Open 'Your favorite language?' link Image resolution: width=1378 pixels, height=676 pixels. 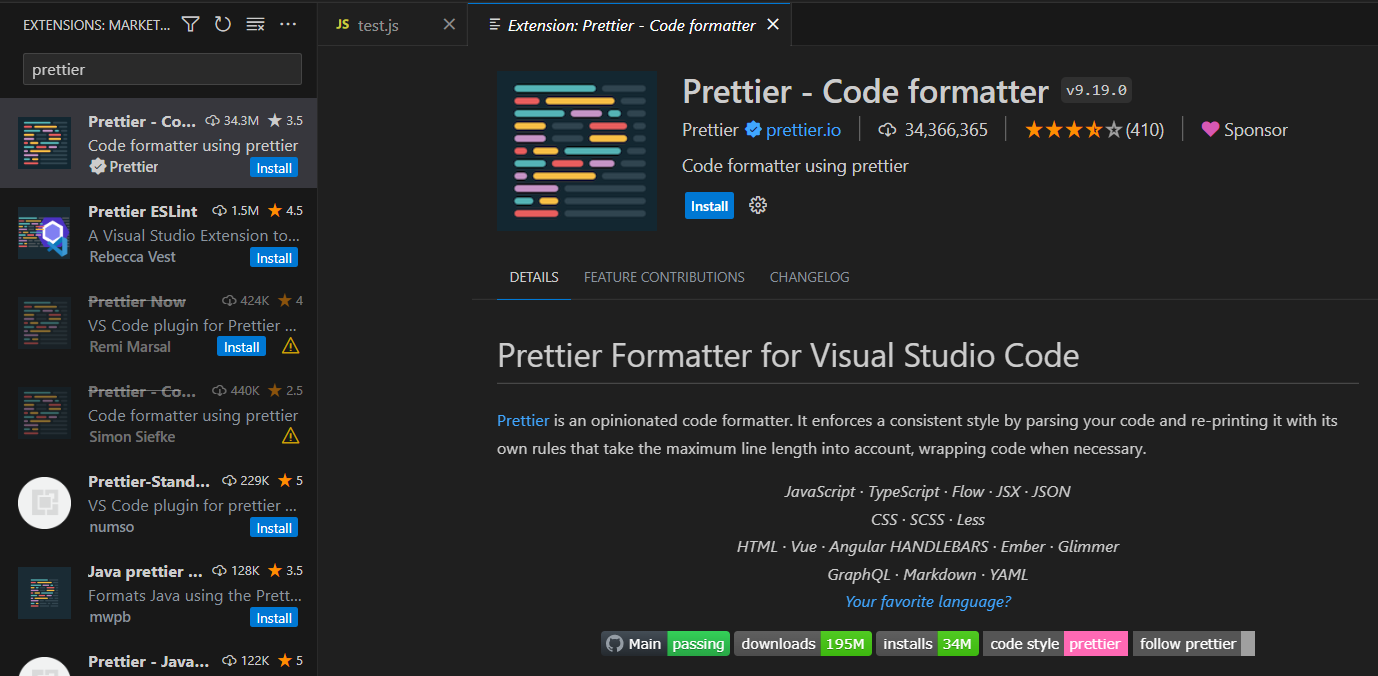pyautogui.click(x=928, y=601)
